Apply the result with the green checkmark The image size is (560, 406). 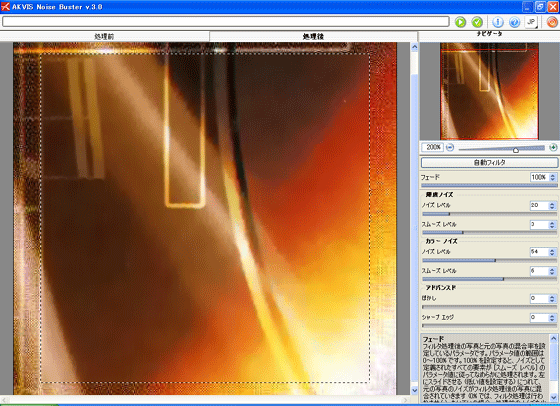click(x=477, y=22)
